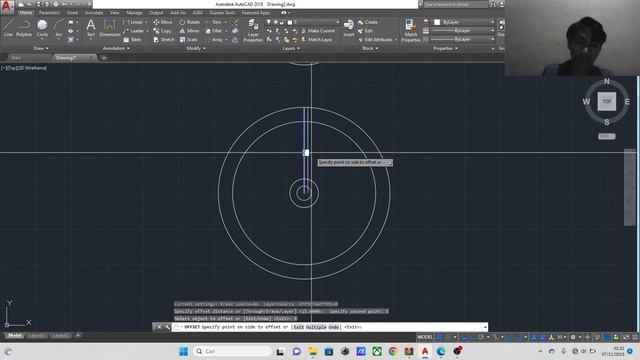640x360 pixels.
Task: Open the Manage ribbon tab
Action: 134,13
